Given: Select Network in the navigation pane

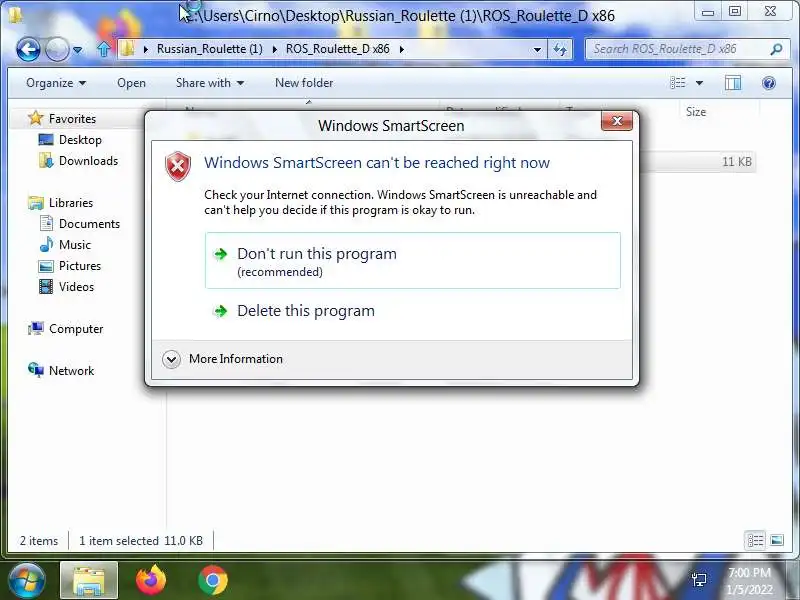Looking at the screenshot, I should [x=71, y=370].
